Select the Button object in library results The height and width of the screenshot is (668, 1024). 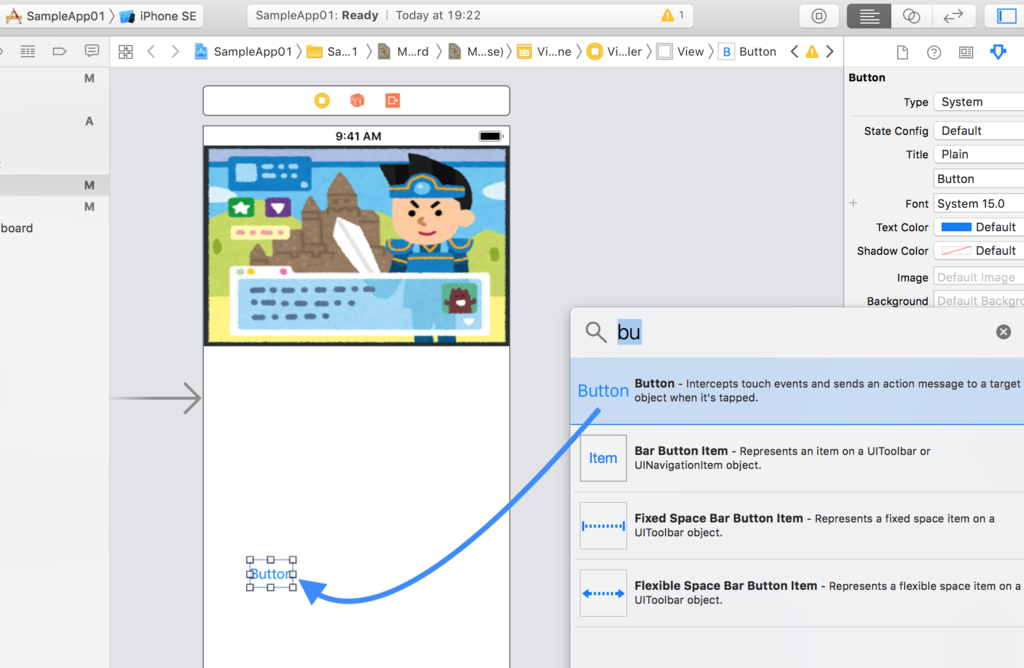797,390
